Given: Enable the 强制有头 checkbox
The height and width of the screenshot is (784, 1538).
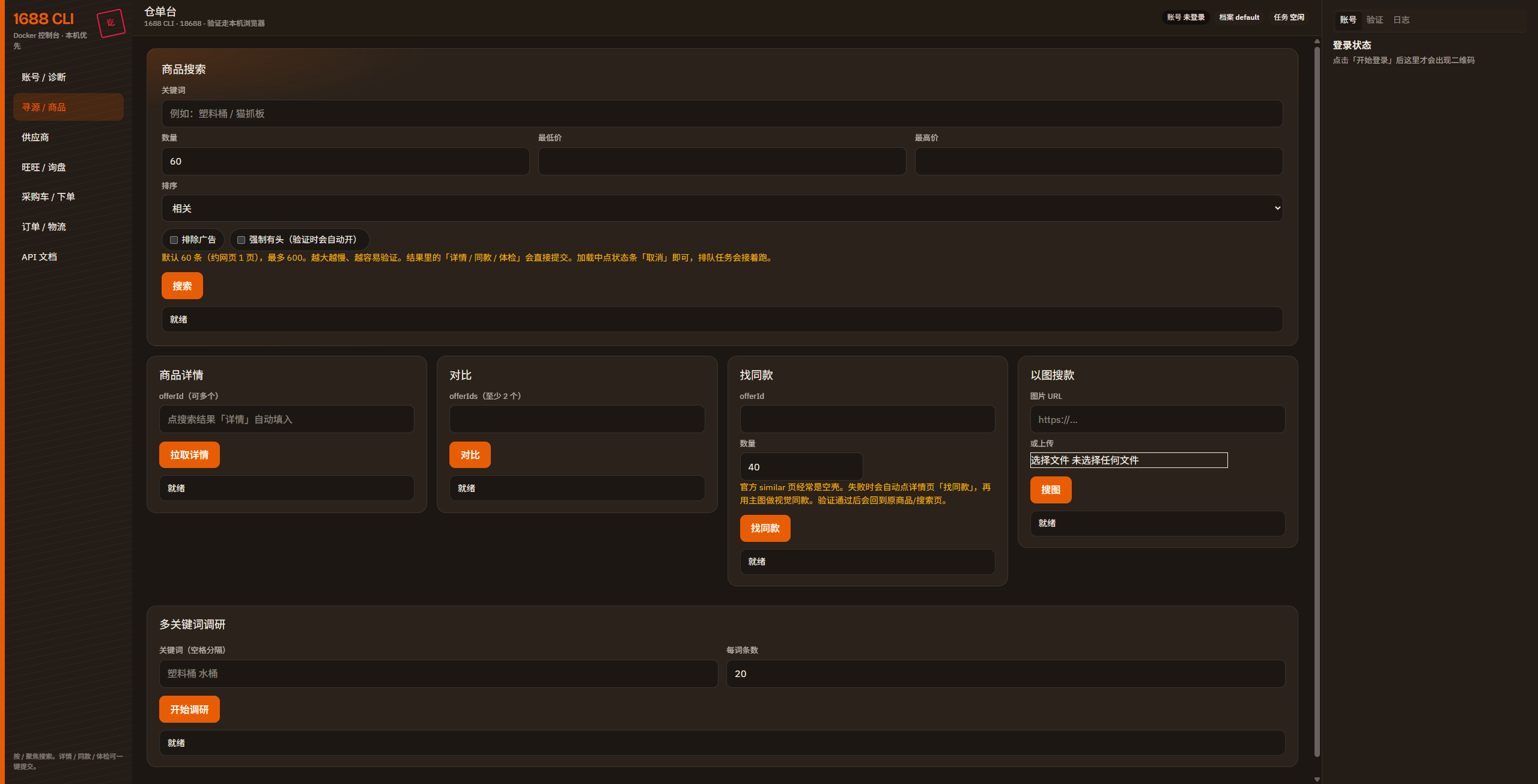Looking at the screenshot, I should pyautogui.click(x=241, y=240).
